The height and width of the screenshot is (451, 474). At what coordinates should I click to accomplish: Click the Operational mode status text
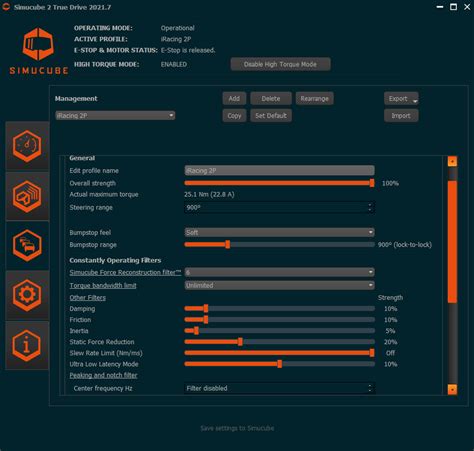177,28
